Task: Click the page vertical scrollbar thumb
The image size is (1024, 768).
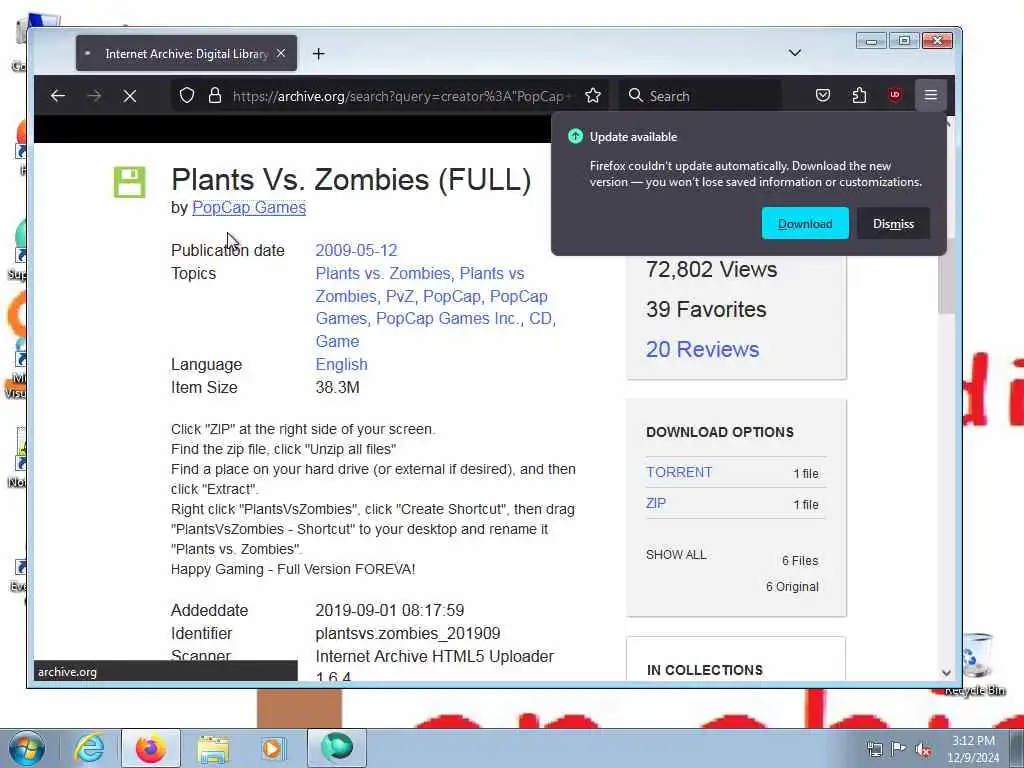Action: pos(946,274)
